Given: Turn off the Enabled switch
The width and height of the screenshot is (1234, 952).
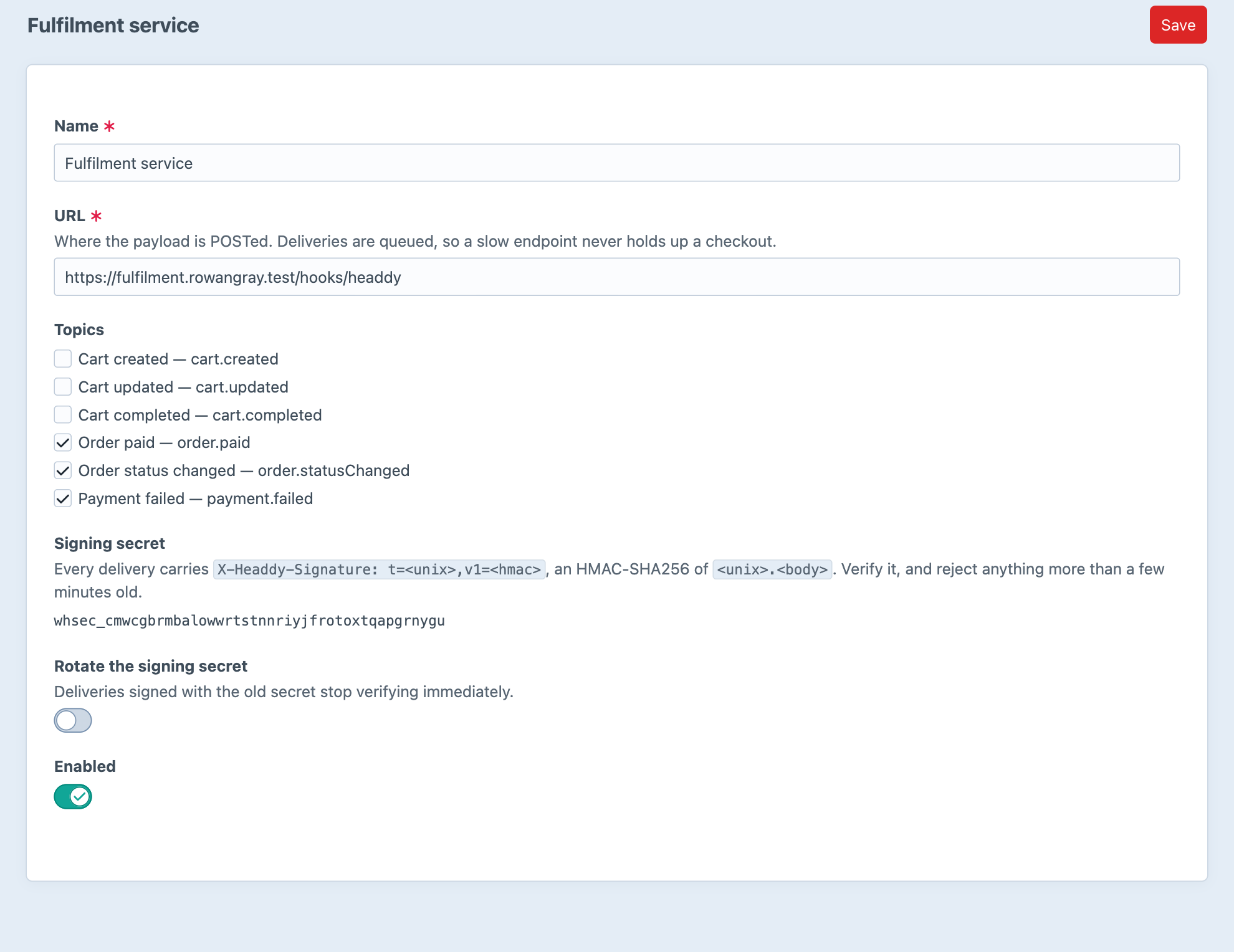Looking at the screenshot, I should click(x=73, y=796).
